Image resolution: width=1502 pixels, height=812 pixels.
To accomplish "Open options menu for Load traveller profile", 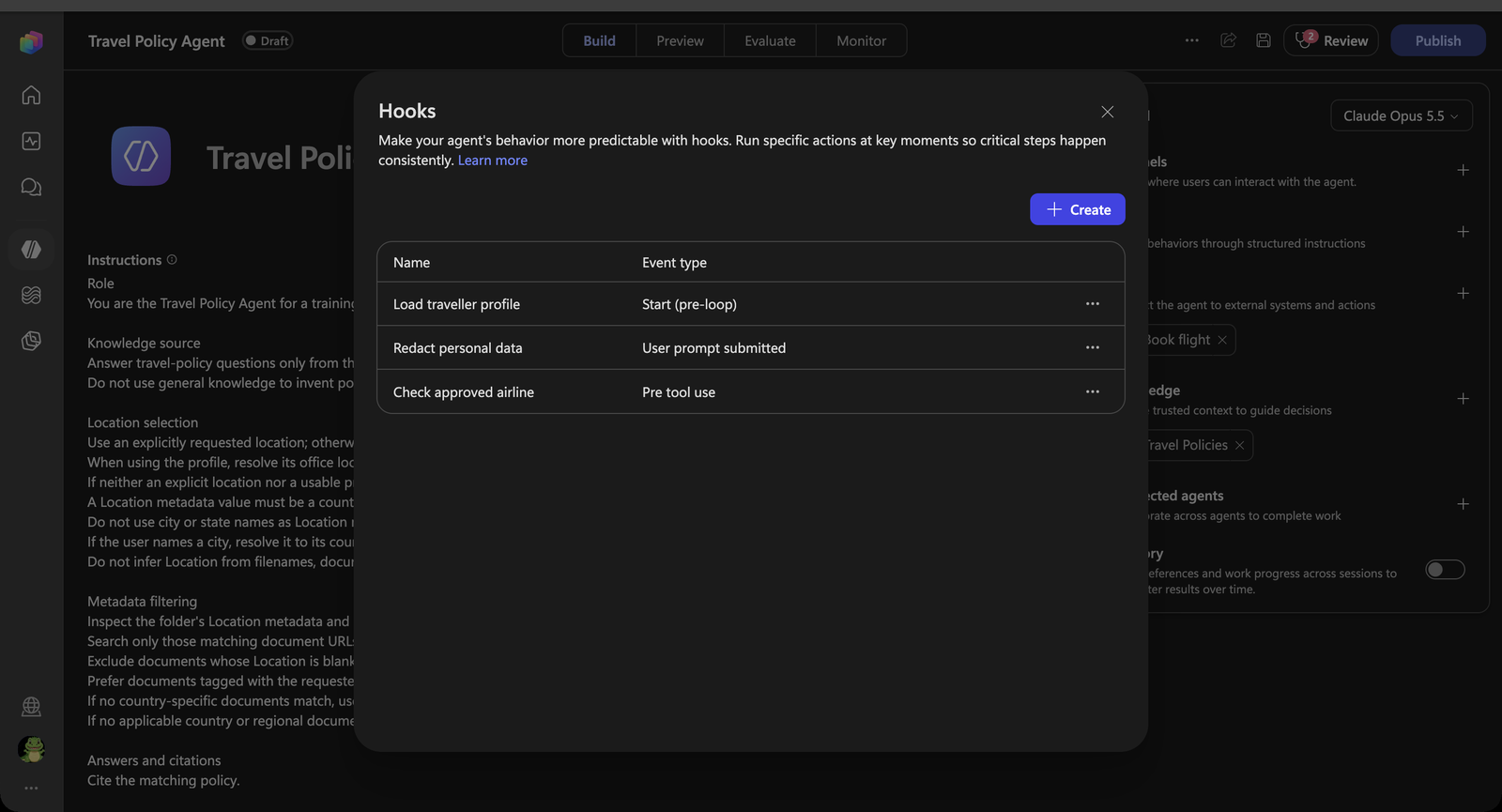I will pyautogui.click(x=1093, y=304).
